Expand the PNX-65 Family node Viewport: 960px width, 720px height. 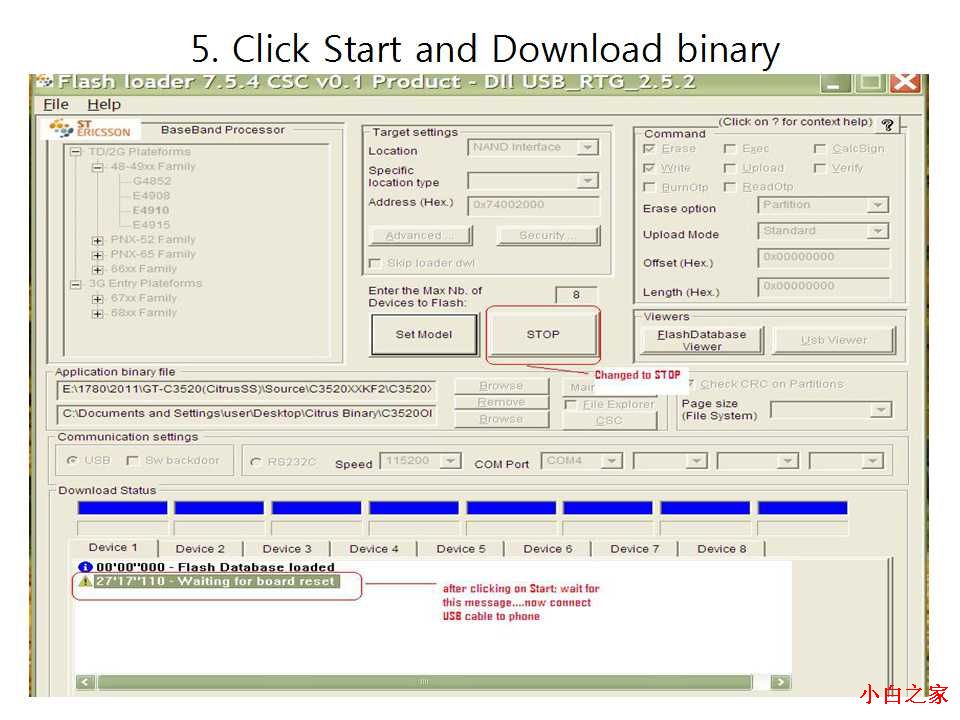pyautogui.click(x=97, y=255)
